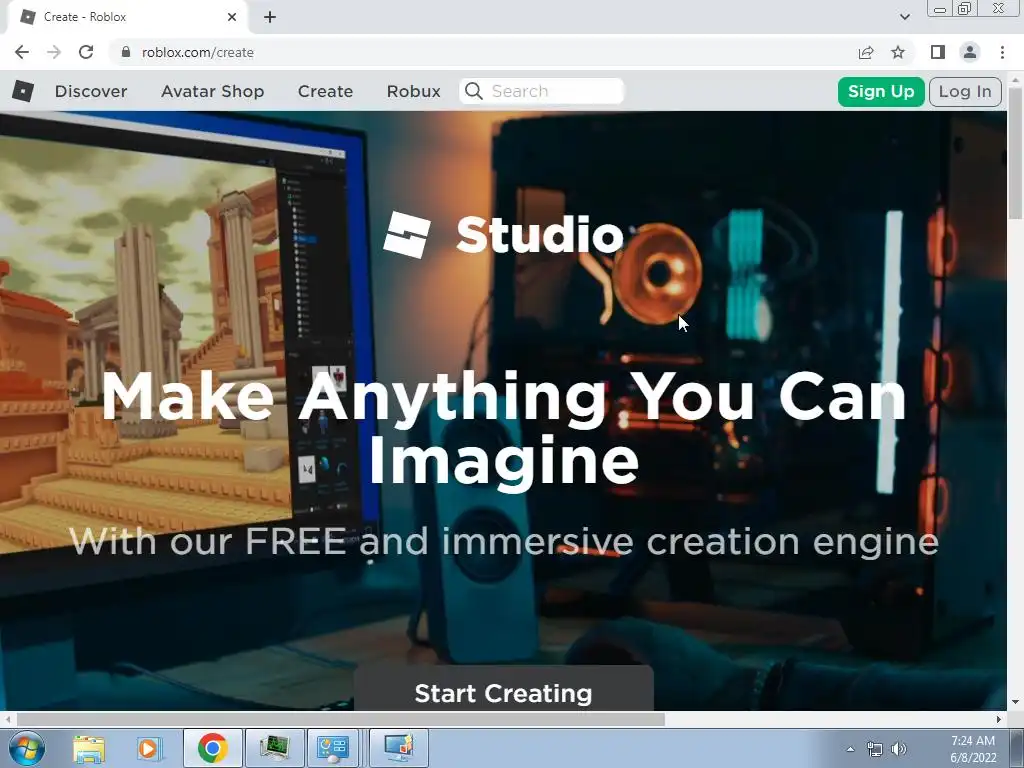
Task: Select the Create - Roblox browser tab
Action: tap(127, 17)
